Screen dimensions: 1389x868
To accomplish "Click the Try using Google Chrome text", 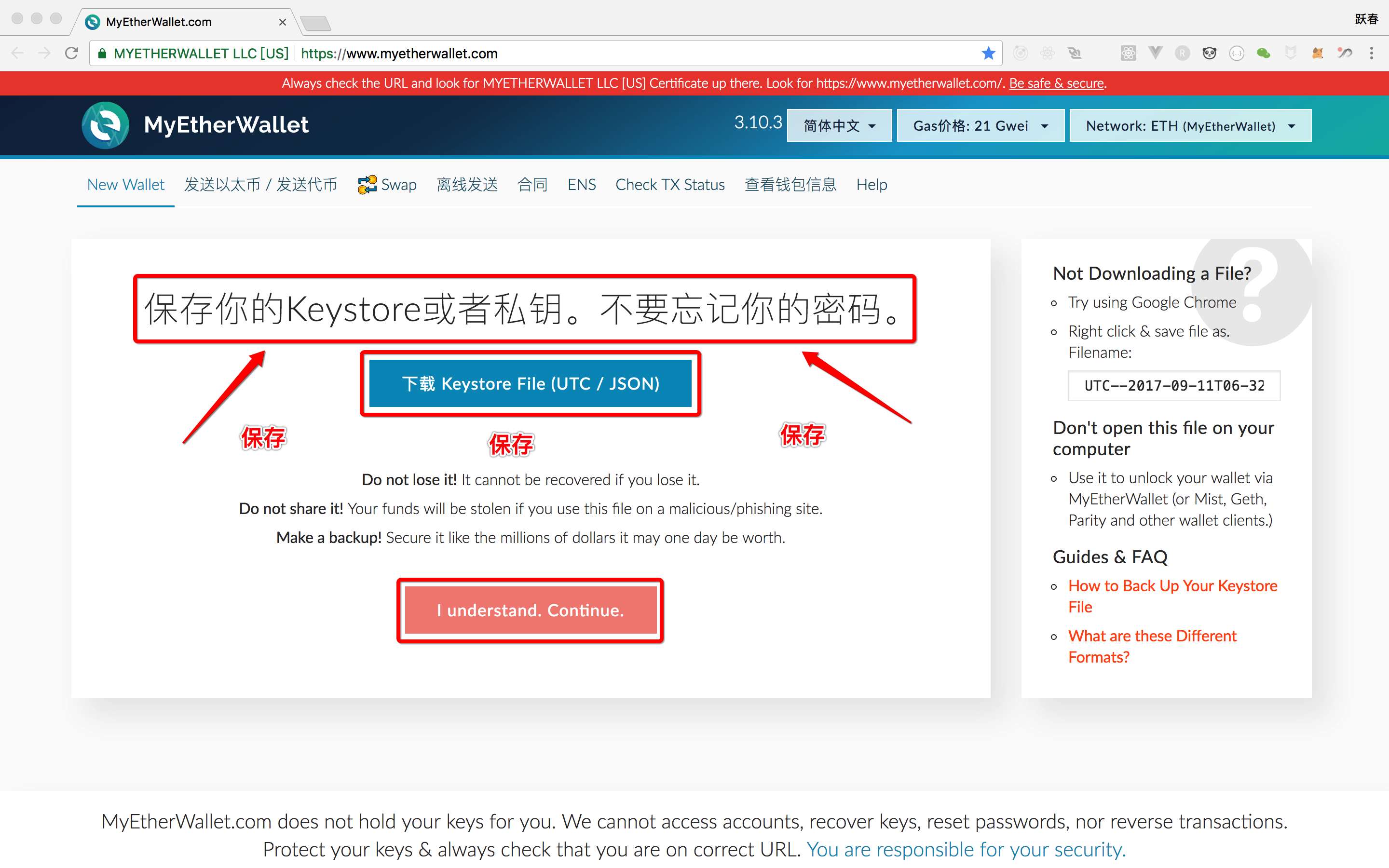I will click(1152, 302).
